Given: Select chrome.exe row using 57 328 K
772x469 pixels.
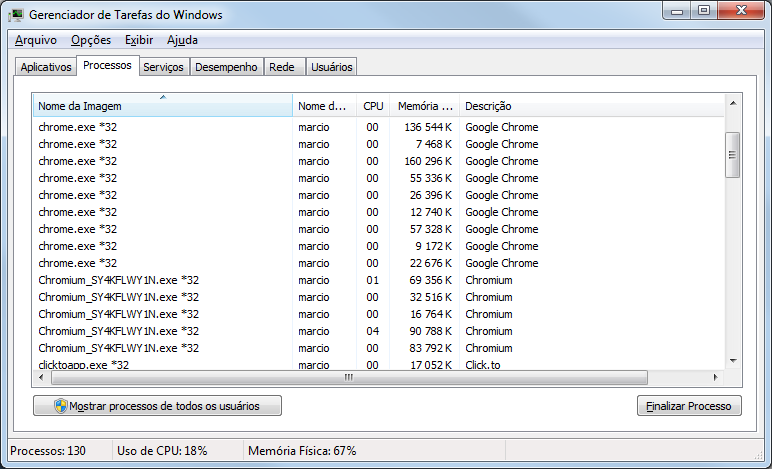Looking at the screenshot, I should point(379,229).
